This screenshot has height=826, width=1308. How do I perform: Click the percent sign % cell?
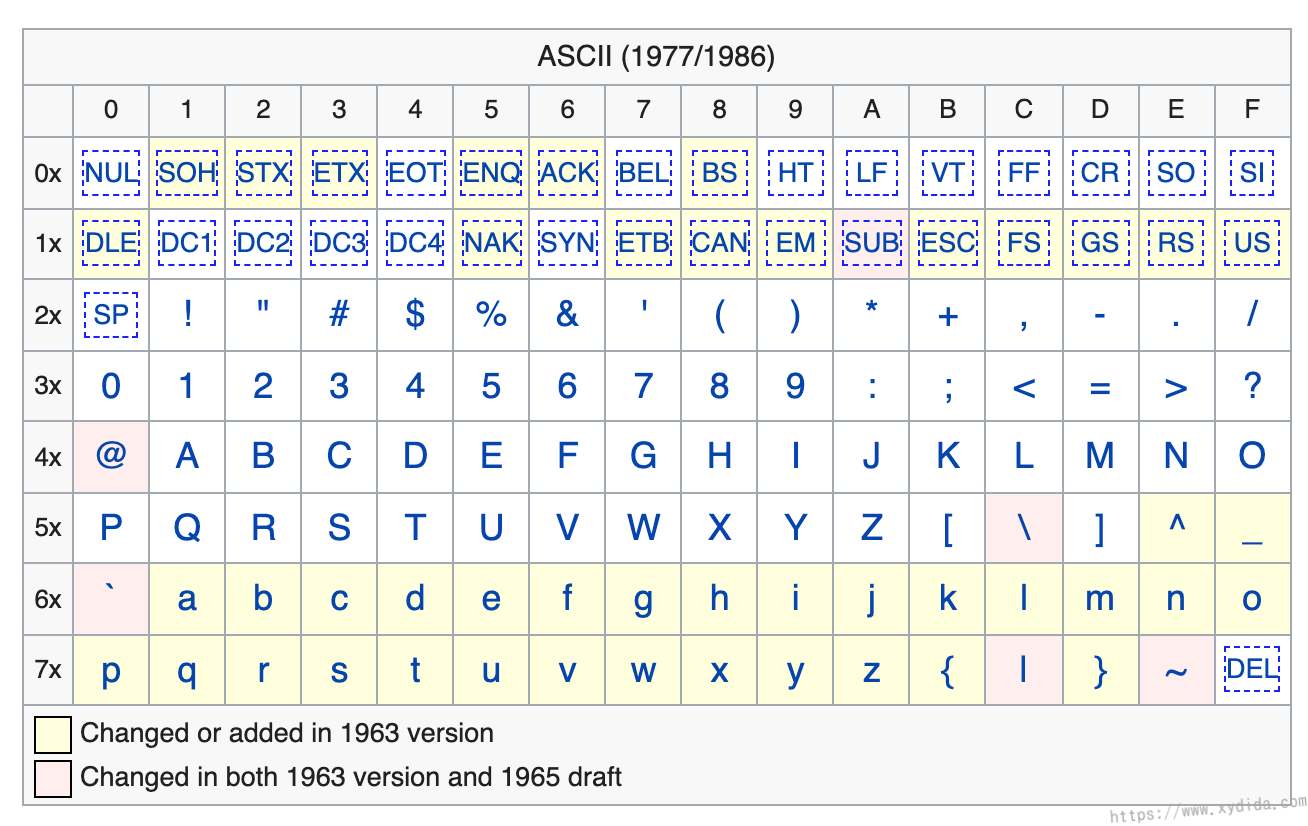[491, 315]
